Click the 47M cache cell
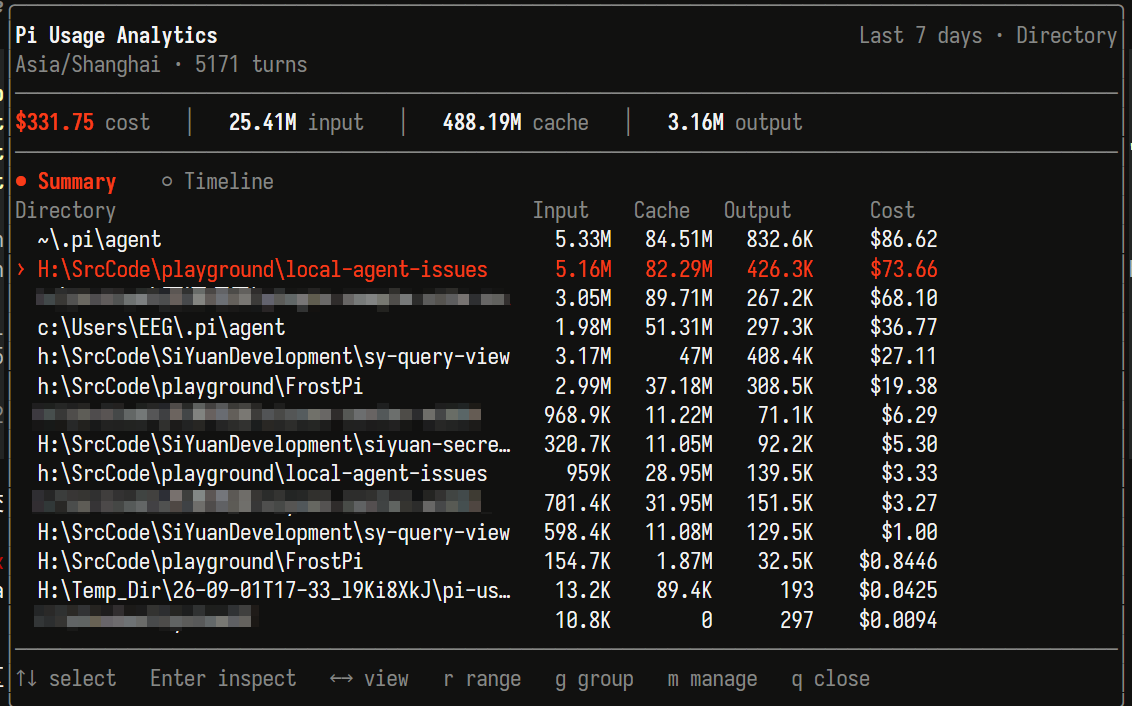The image size is (1132, 706). (696, 357)
